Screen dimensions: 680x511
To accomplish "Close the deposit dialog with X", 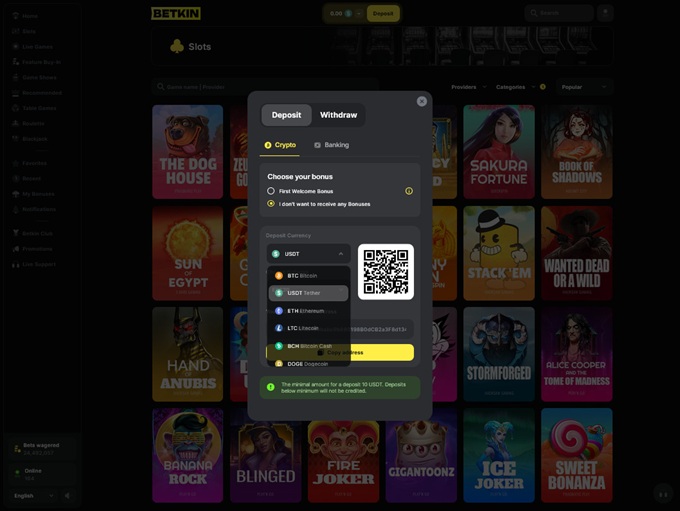I will (x=422, y=101).
